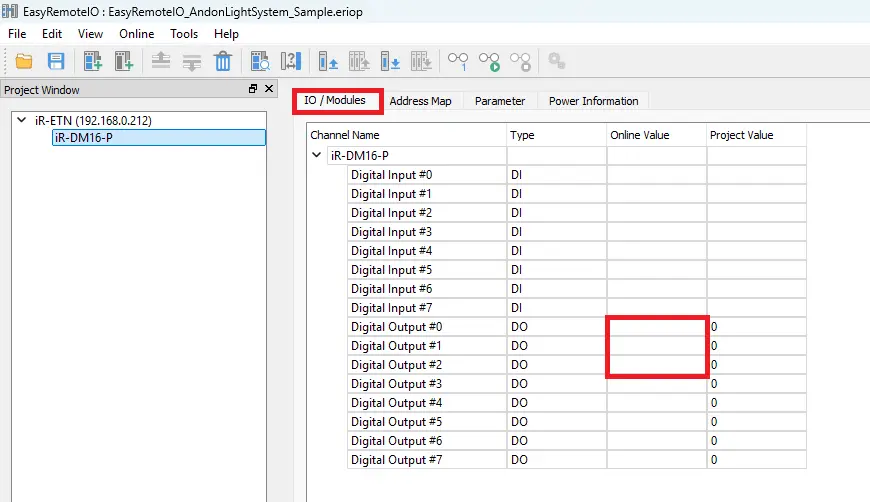
Task: Select the Digital Output #4 row
Action: (577, 403)
